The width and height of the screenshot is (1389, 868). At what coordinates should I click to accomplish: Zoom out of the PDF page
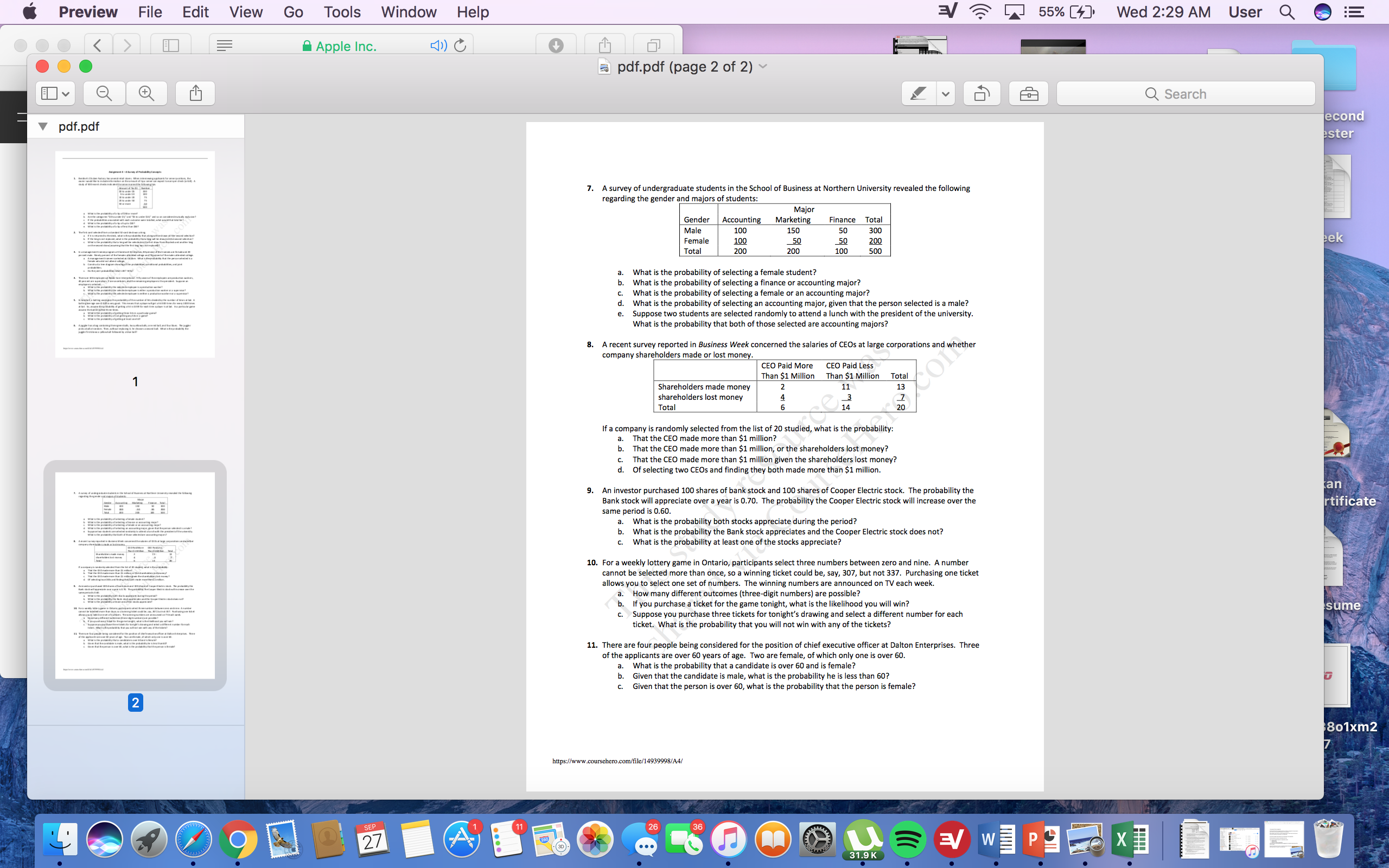point(104,93)
